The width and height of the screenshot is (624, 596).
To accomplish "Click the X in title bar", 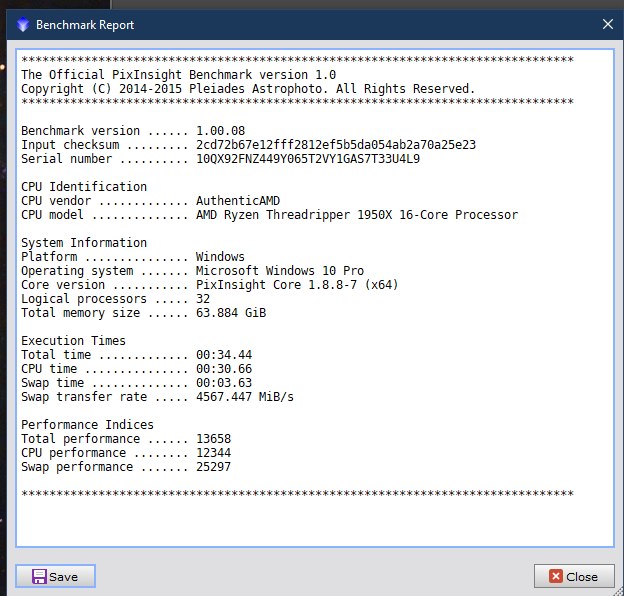I will pyautogui.click(x=607, y=24).
